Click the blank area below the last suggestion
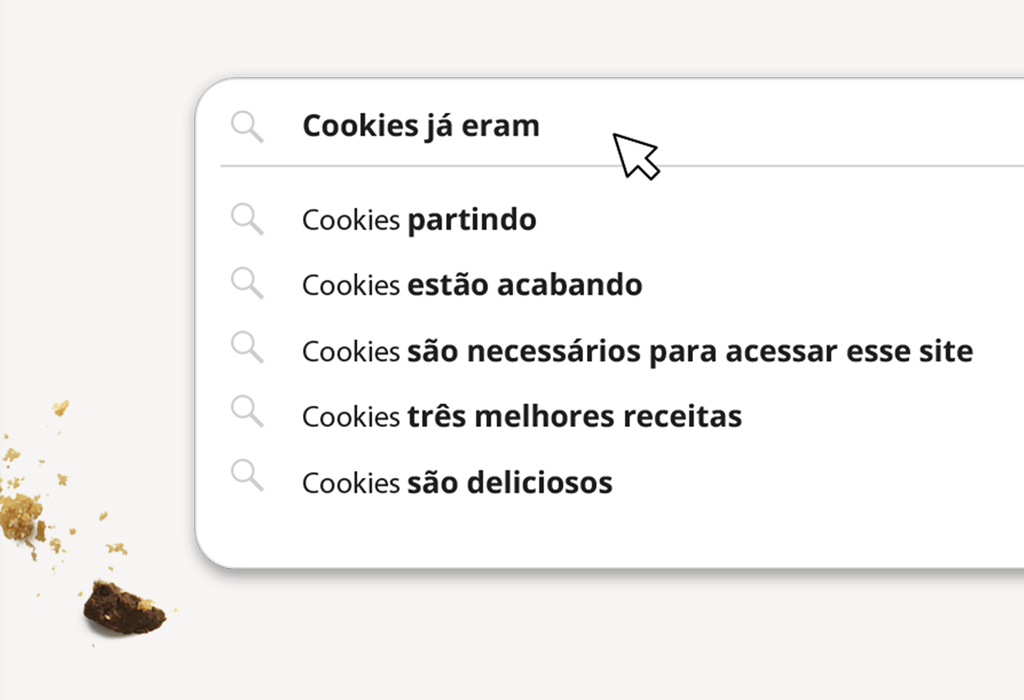1024x700 pixels. 600,532
